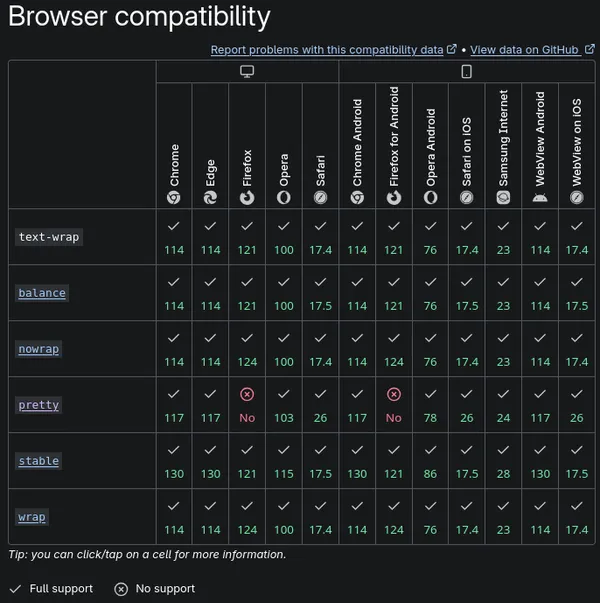The height and width of the screenshot is (603, 600).
Task: Click the desktop platform icon
Action: coord(247,72)
